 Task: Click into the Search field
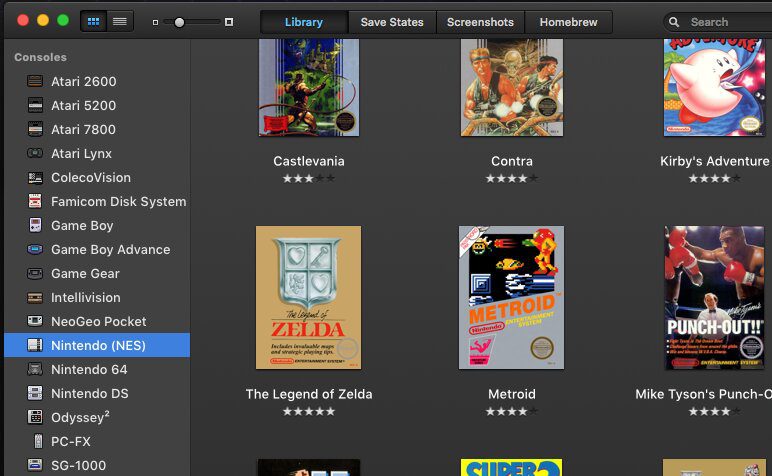(x=719, y=22)
